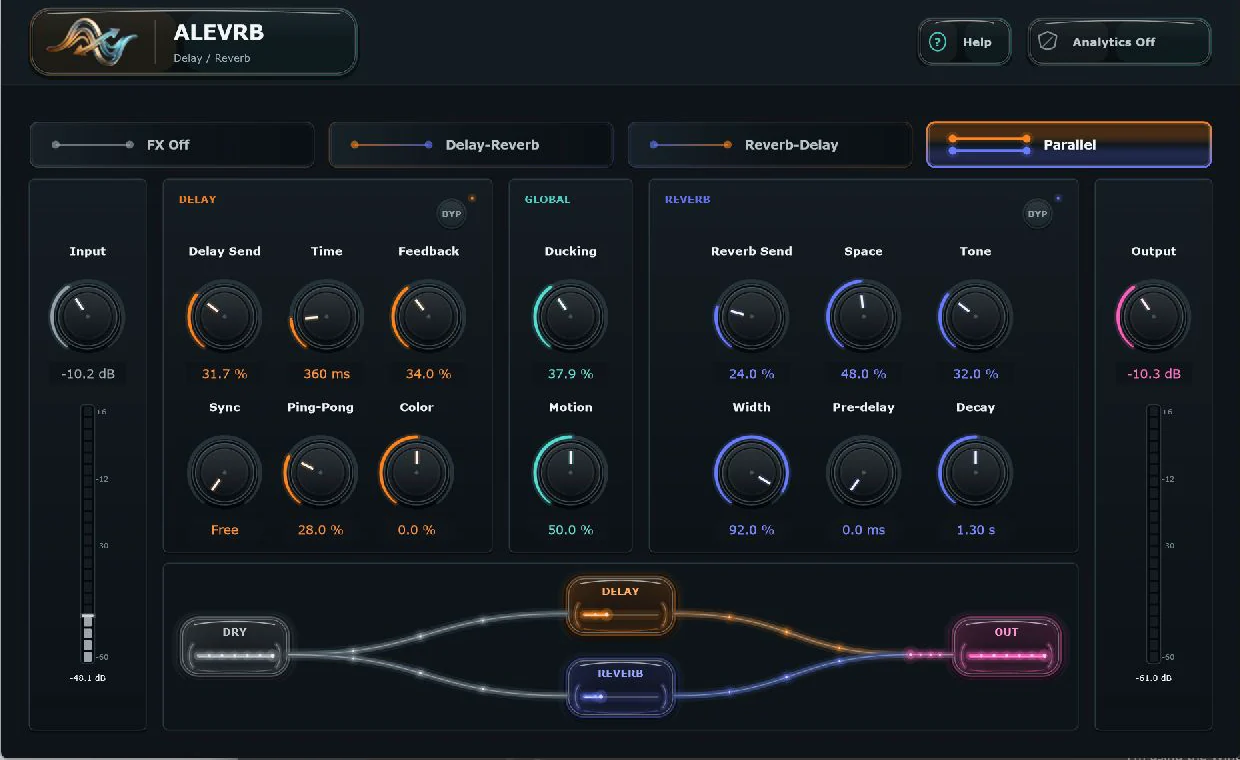This screenshot has width=1240, height=760.
Task: Click the 24.0 % reverb send value
Action: (751, 374)
